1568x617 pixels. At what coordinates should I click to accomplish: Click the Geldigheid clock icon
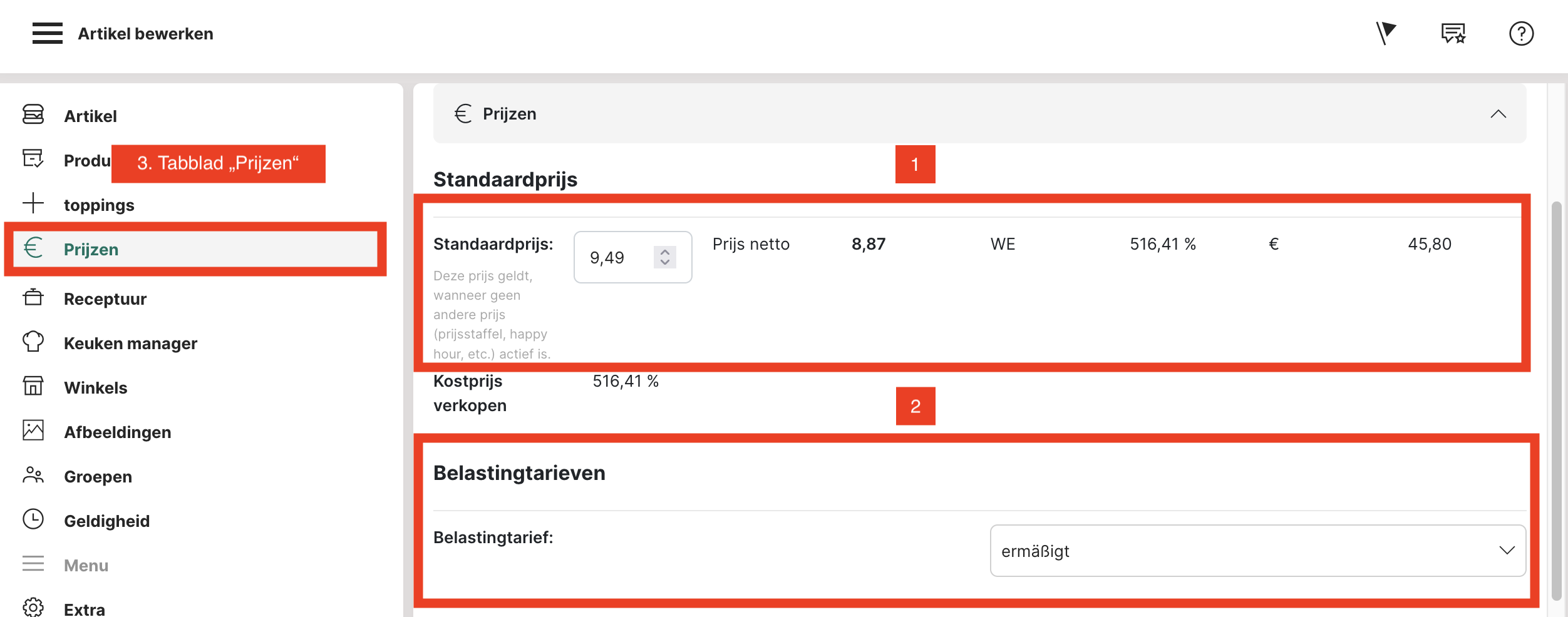point(33,519)
